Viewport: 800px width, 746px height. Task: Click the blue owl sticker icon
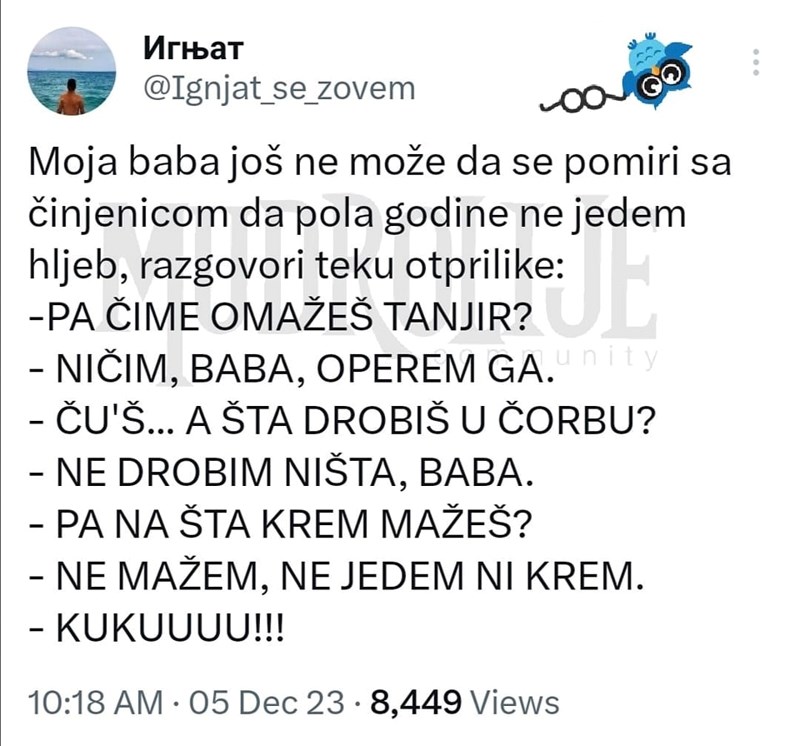tap(655, 68)
